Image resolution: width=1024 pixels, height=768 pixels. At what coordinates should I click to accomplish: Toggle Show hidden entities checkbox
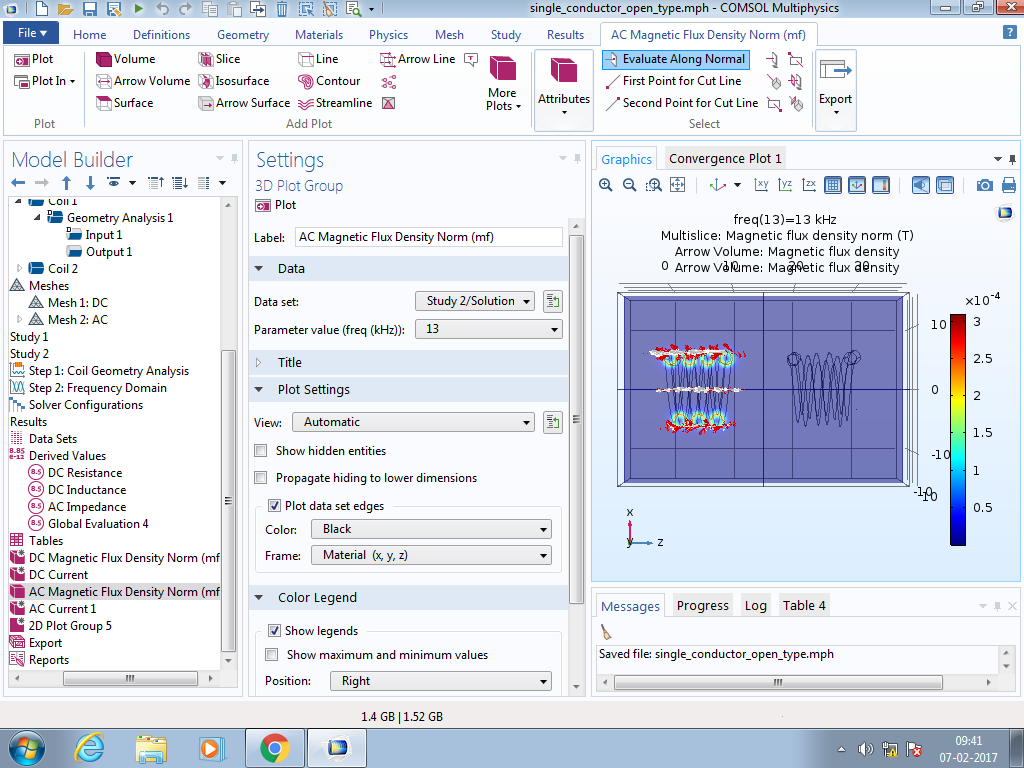(x=261, y=451)
